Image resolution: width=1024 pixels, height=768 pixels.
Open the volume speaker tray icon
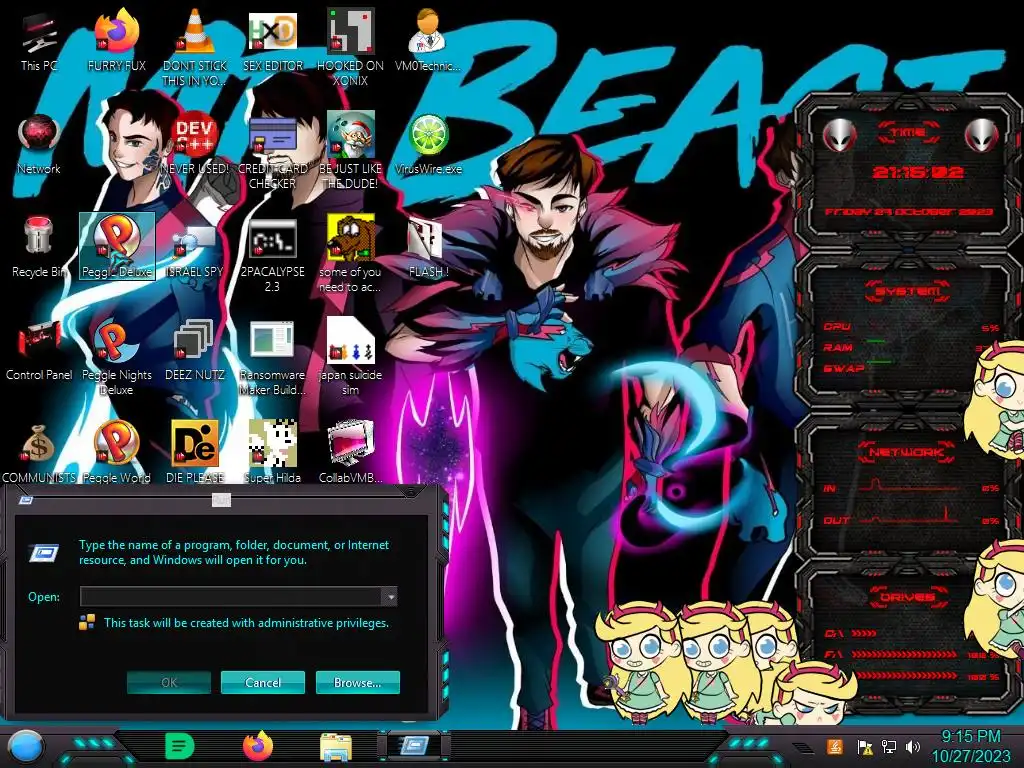click(912, 746)
